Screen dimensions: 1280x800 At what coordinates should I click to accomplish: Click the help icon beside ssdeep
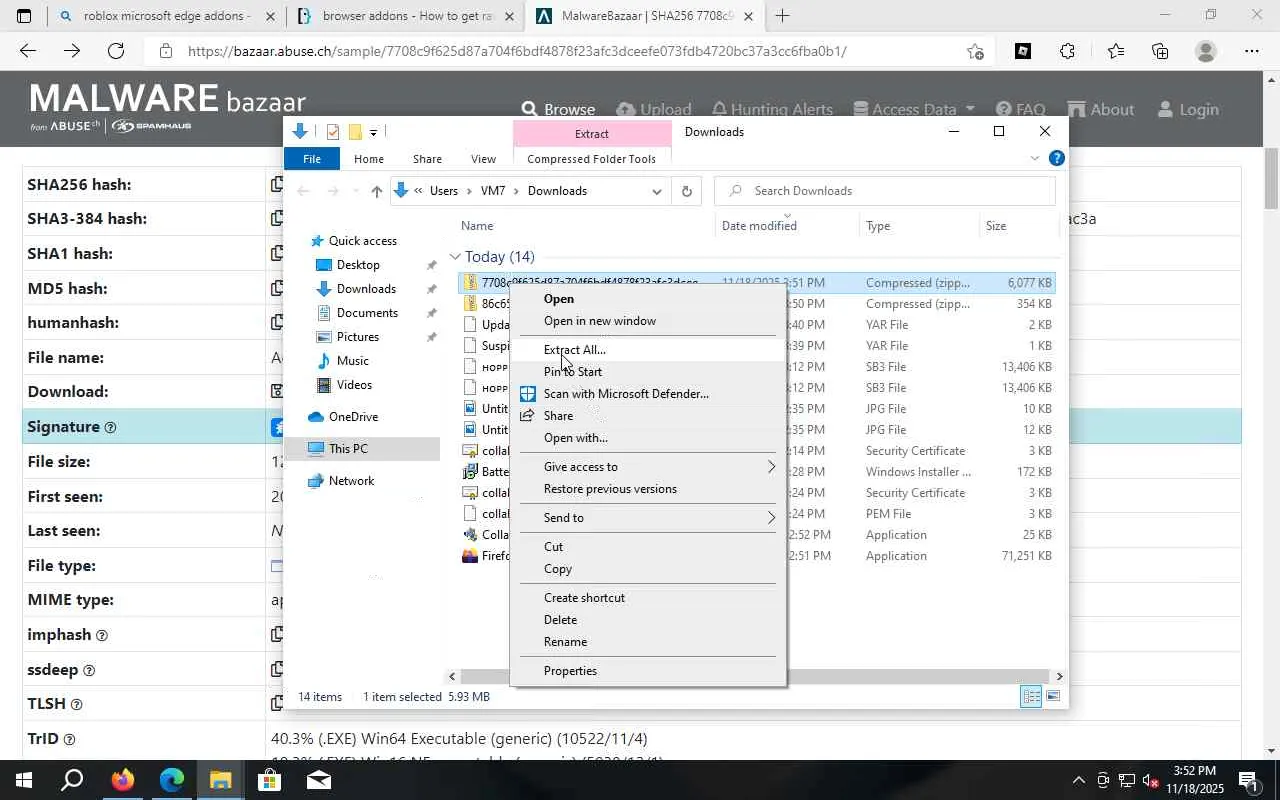[89, 670]
